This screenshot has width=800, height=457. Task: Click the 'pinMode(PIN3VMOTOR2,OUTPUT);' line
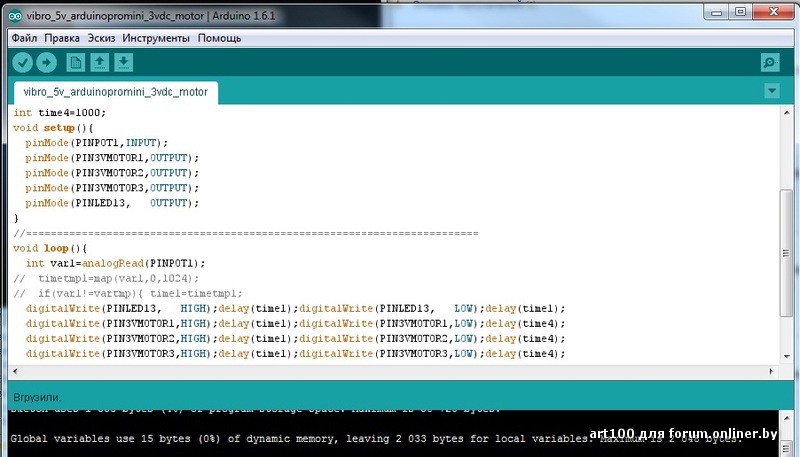pos(112,173)
